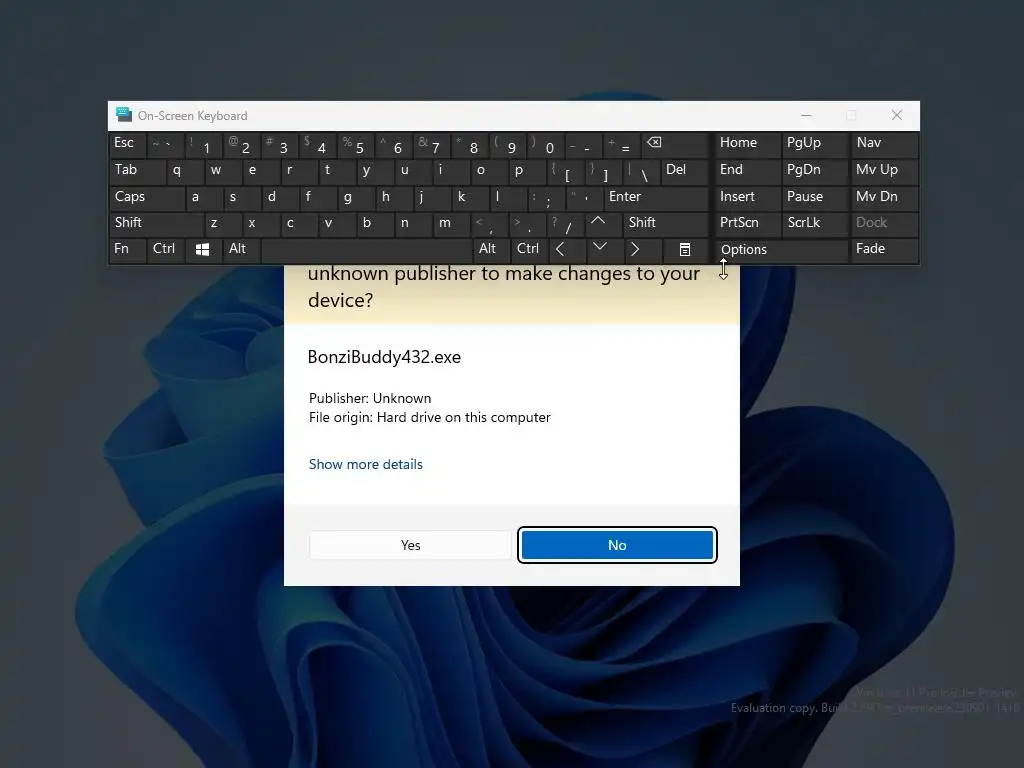Viewport: 1024px width, 768px height.
Task: Click the Mv Up key
Action: tap(884, 170)
